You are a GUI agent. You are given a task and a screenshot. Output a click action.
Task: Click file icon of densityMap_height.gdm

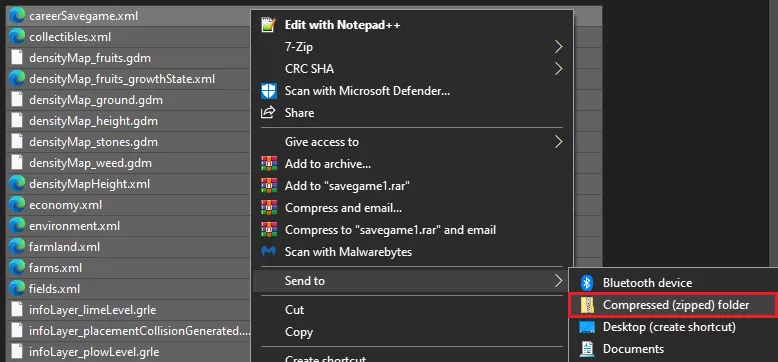17,121
